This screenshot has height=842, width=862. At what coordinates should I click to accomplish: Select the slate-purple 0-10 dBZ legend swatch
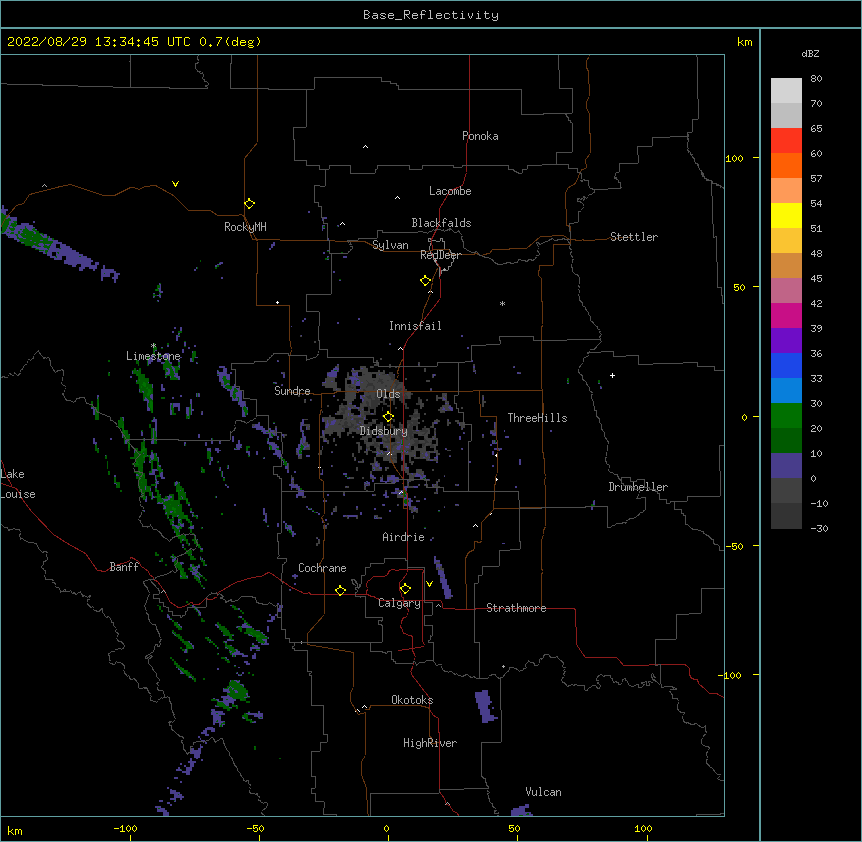pyautogui.click(x=786, y=466)
